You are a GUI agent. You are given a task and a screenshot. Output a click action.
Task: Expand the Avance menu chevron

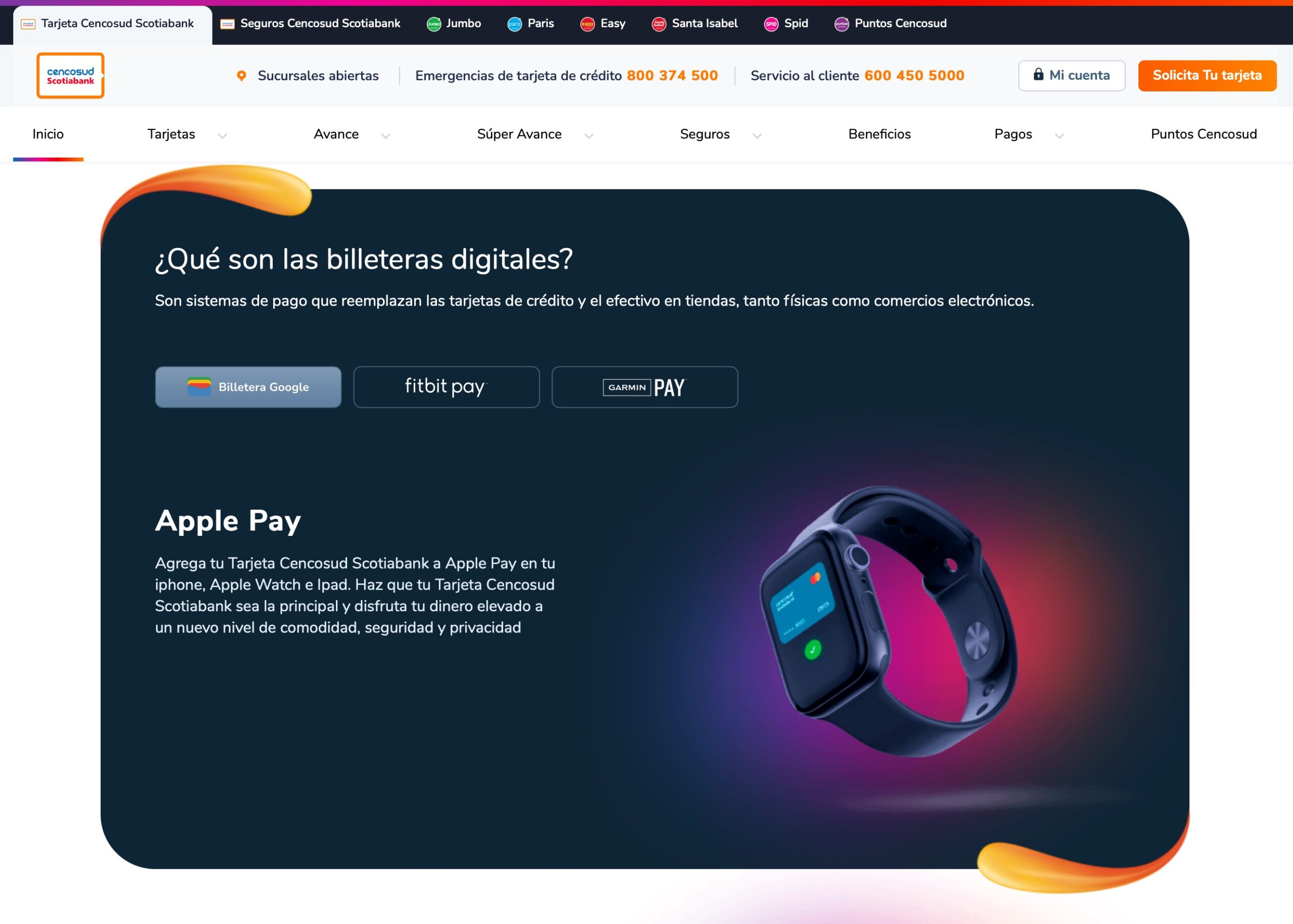tap(386, 135)
